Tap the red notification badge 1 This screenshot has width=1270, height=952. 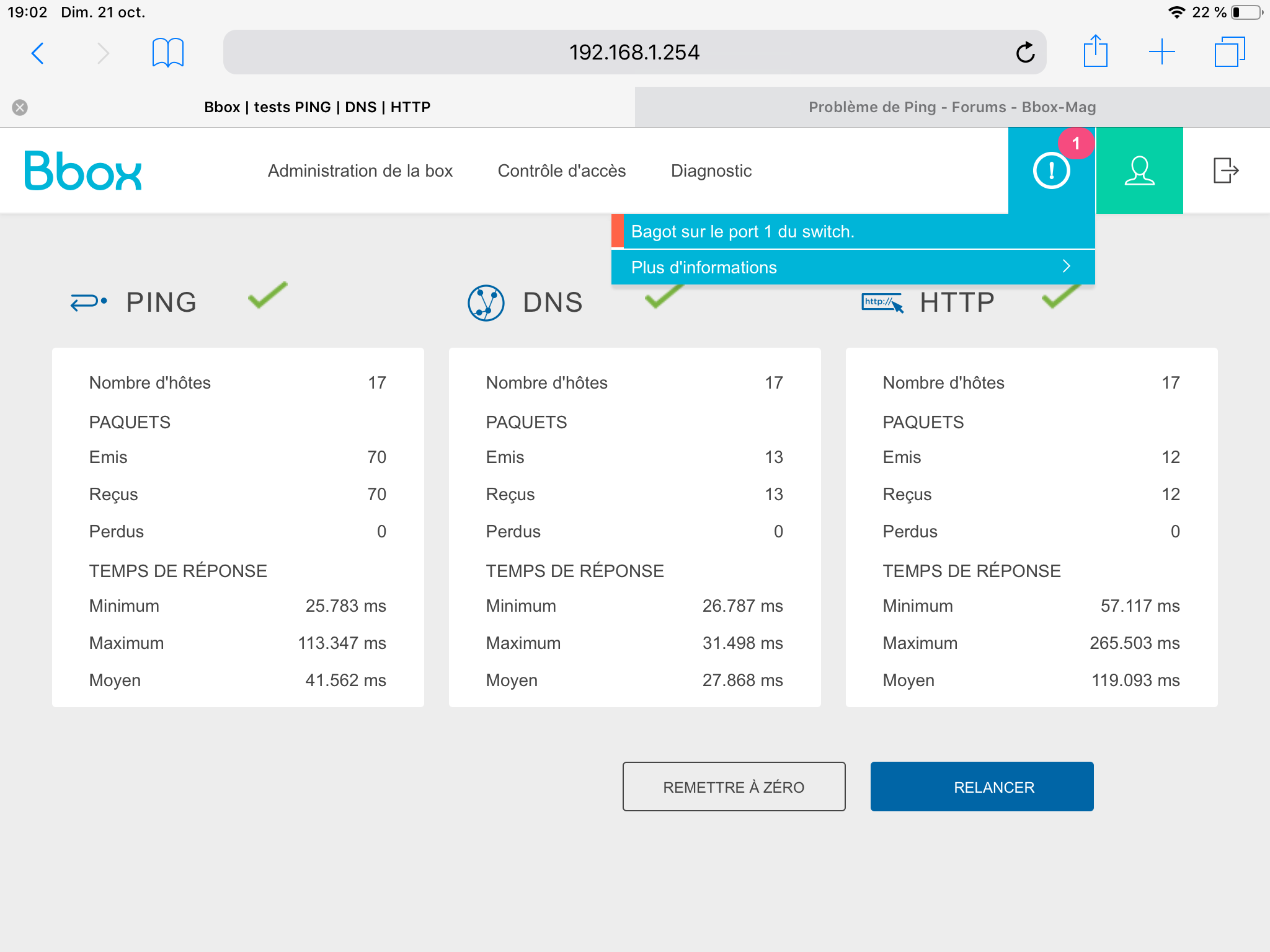coord(1076,143)
